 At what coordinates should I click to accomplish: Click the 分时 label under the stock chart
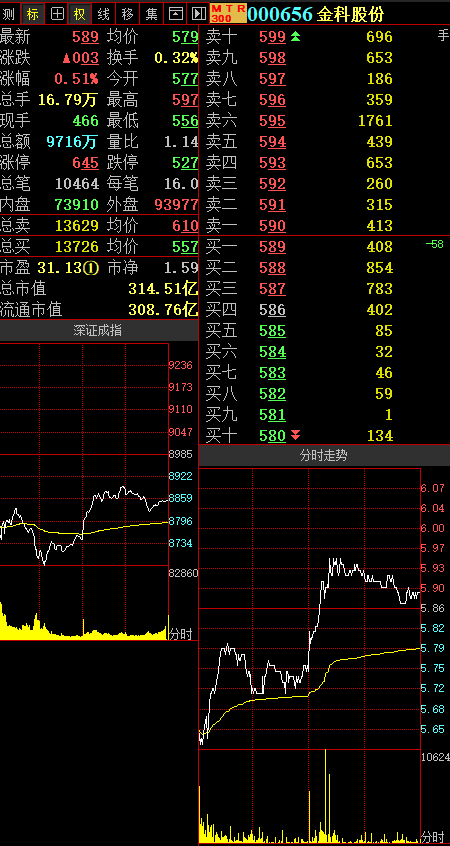click(433, 837)
